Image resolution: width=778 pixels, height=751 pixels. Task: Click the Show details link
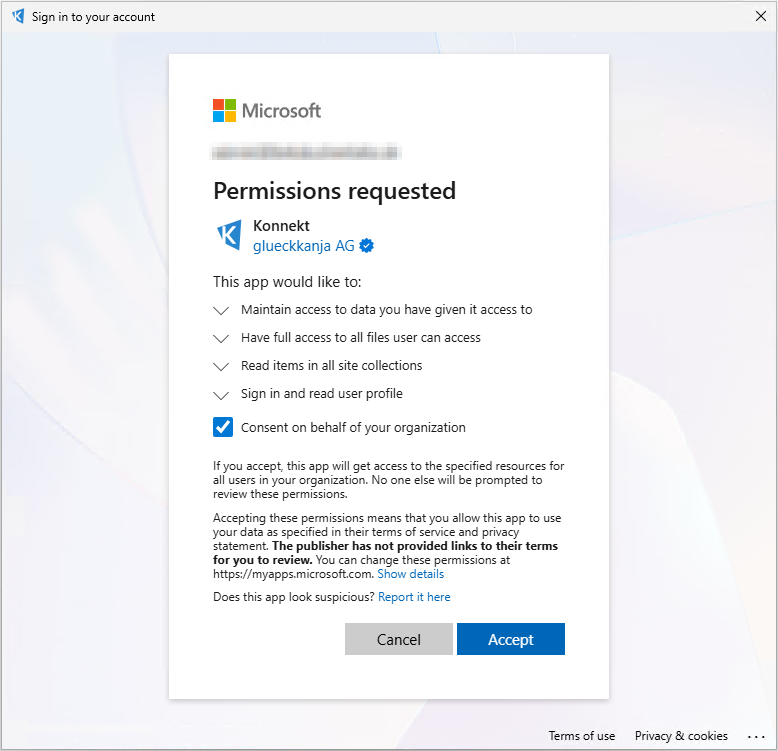[x=410, y=574]
